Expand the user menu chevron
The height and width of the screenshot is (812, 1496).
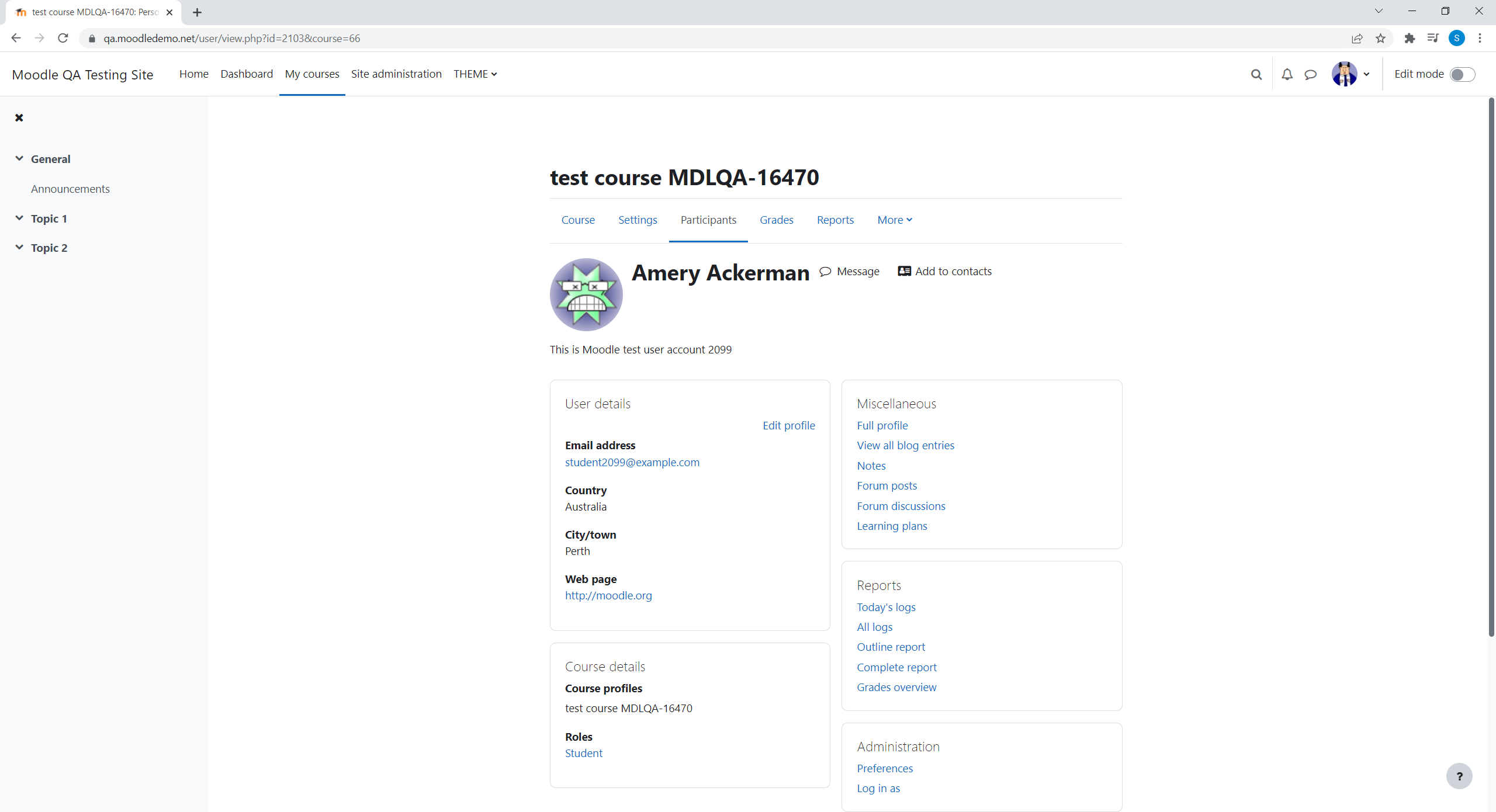(1366, 74)
